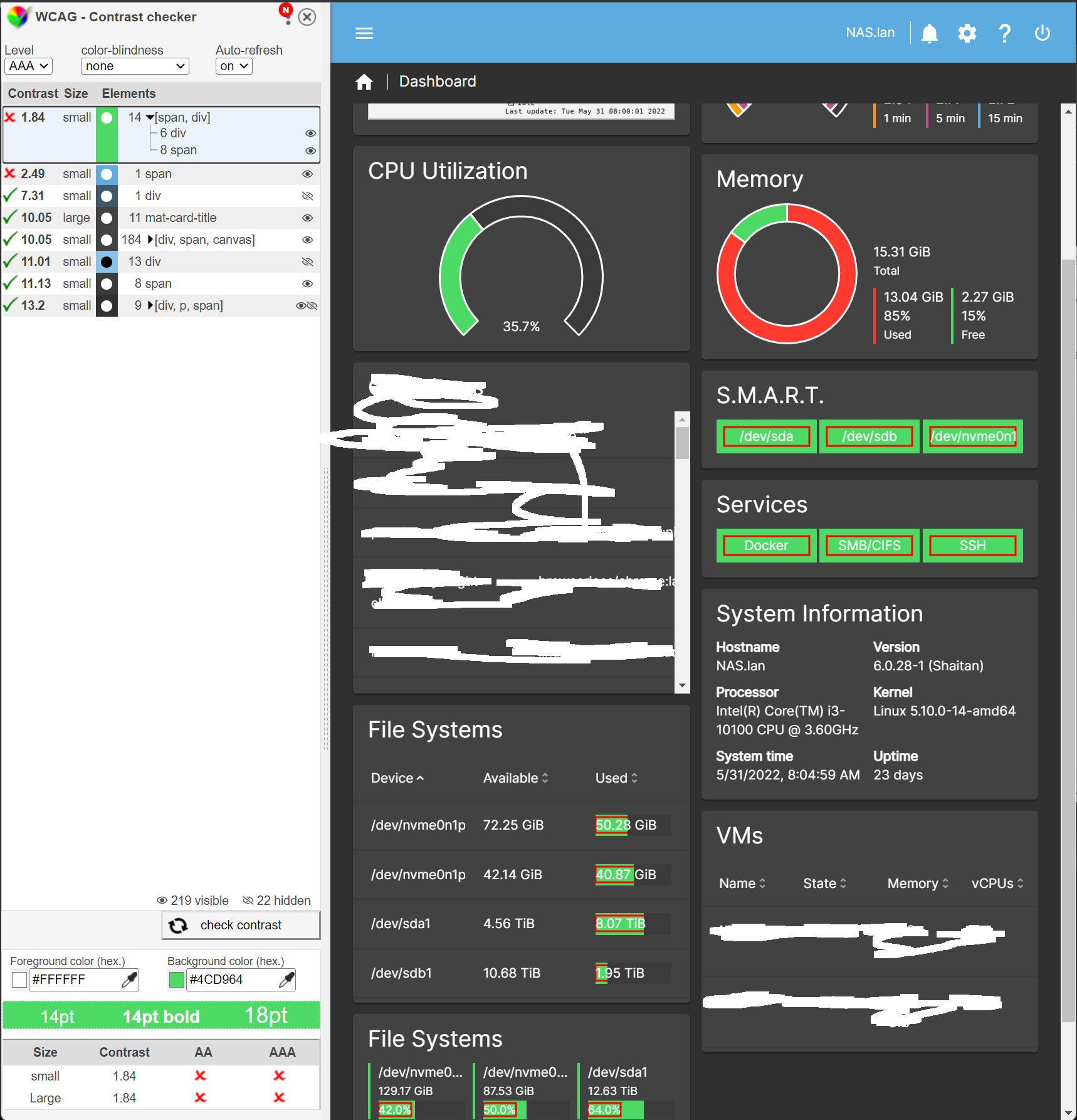The width and height of the screenshot is (1077, 1120).
Task: Open the color-blindness dropdown
Action: click(135, 66)
